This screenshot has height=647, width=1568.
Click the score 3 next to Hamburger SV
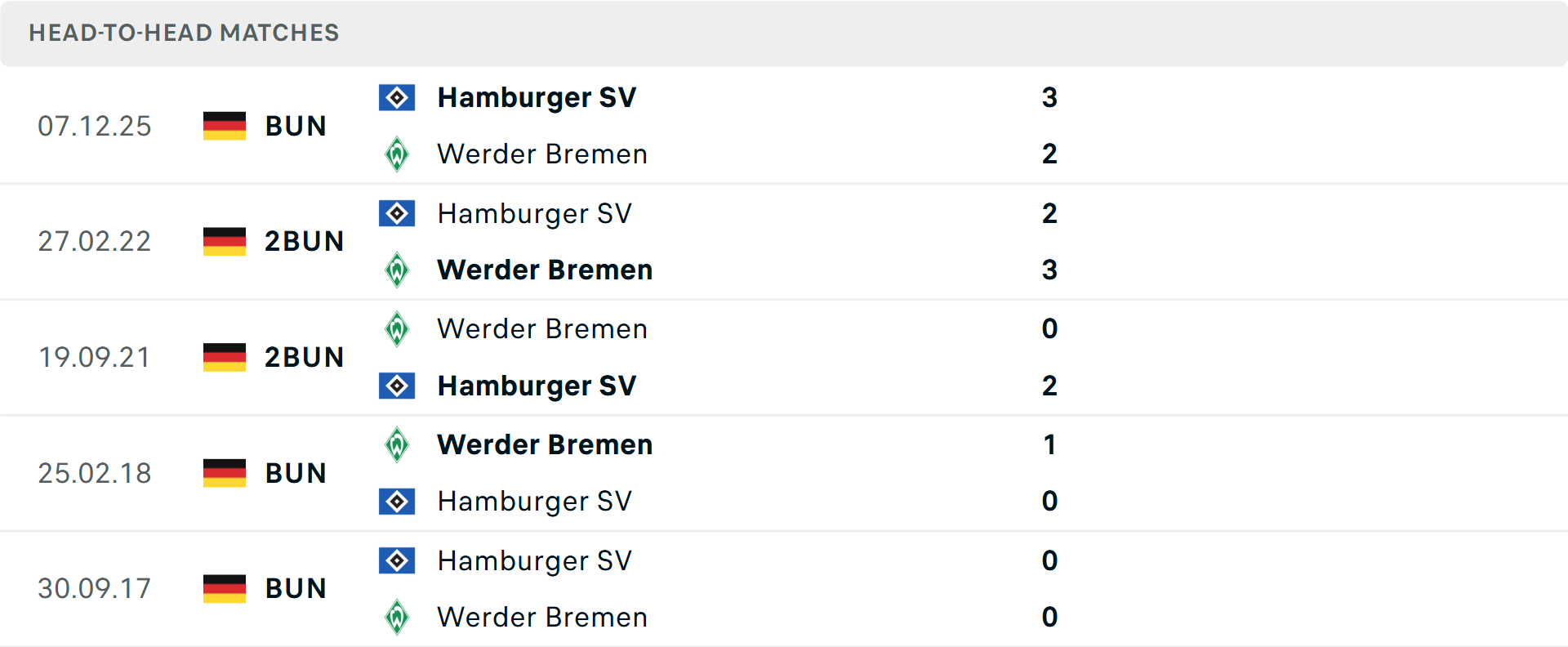[1049, 97]
